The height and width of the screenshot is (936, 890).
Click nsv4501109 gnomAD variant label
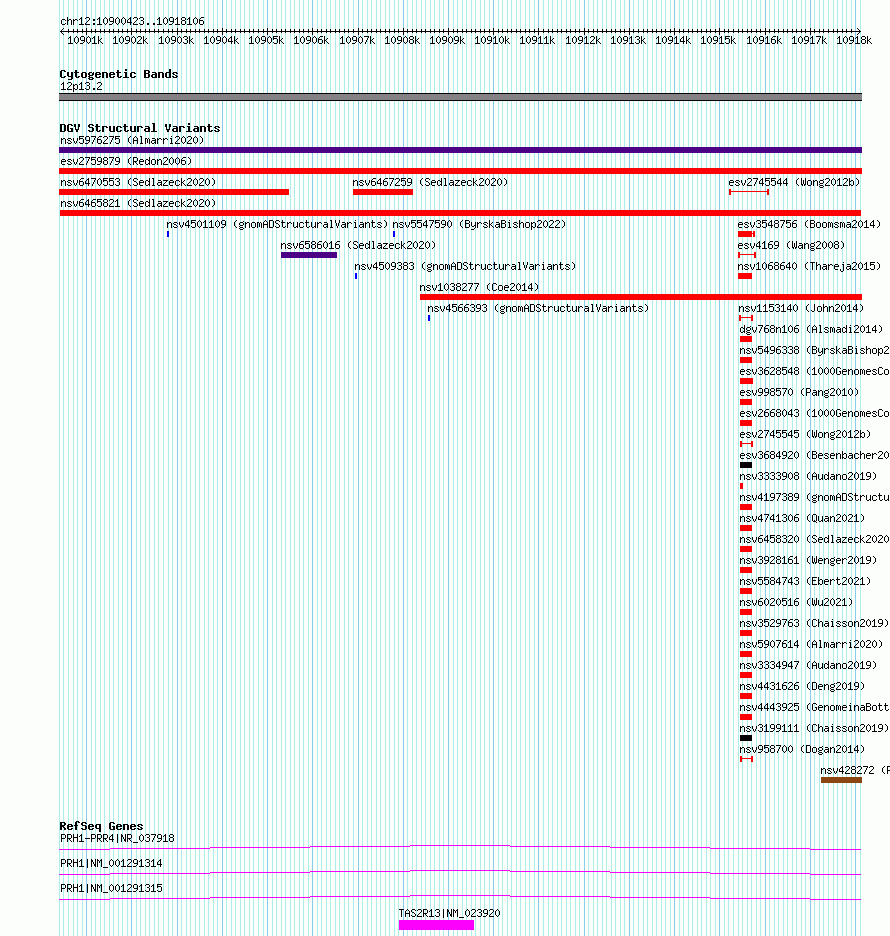click(277, 224)
